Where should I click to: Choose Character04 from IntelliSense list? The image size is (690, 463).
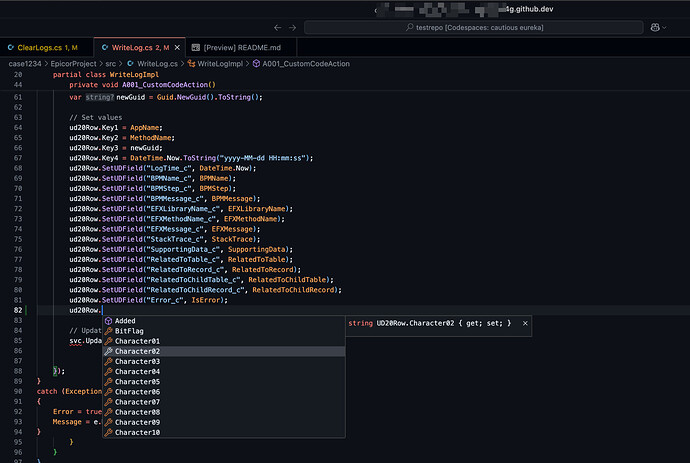click(x=224, y=371)
